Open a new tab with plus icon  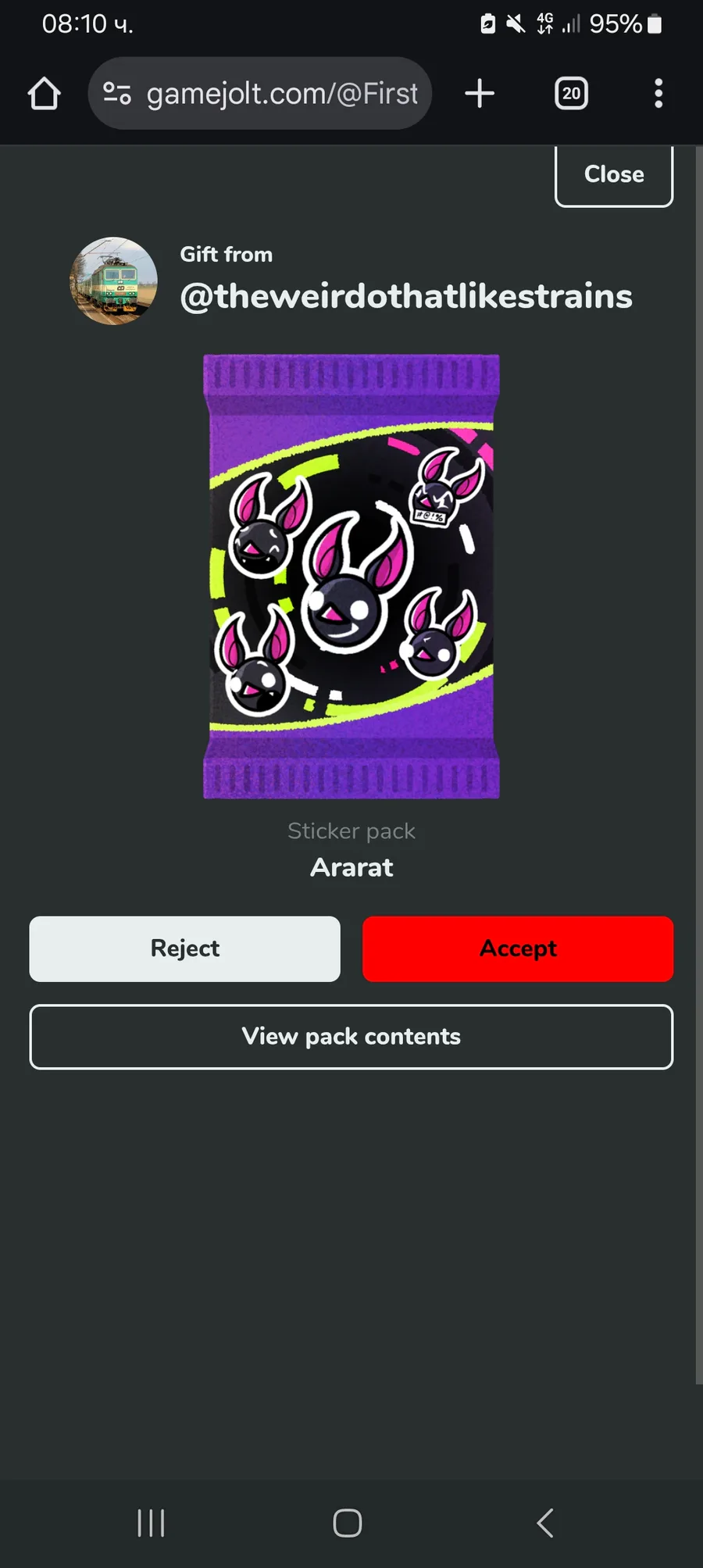(x=480, y=94)
